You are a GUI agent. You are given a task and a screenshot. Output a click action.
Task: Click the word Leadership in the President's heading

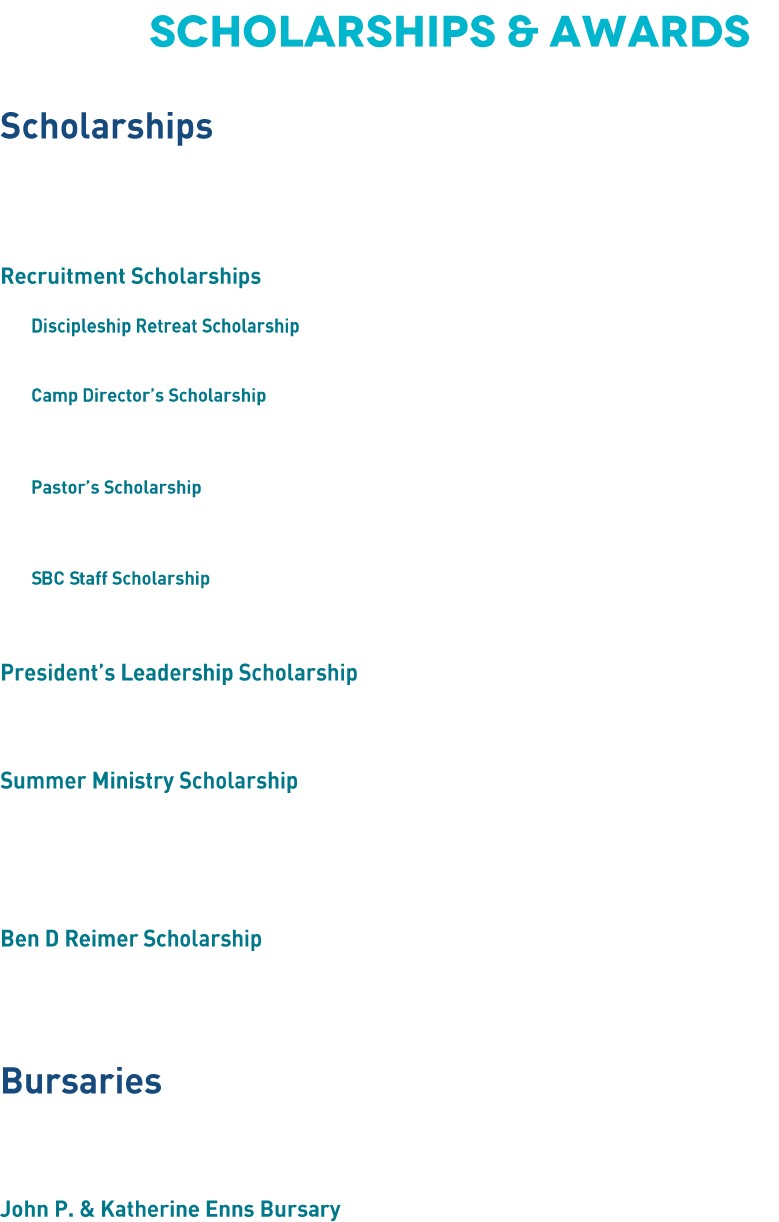176,672
